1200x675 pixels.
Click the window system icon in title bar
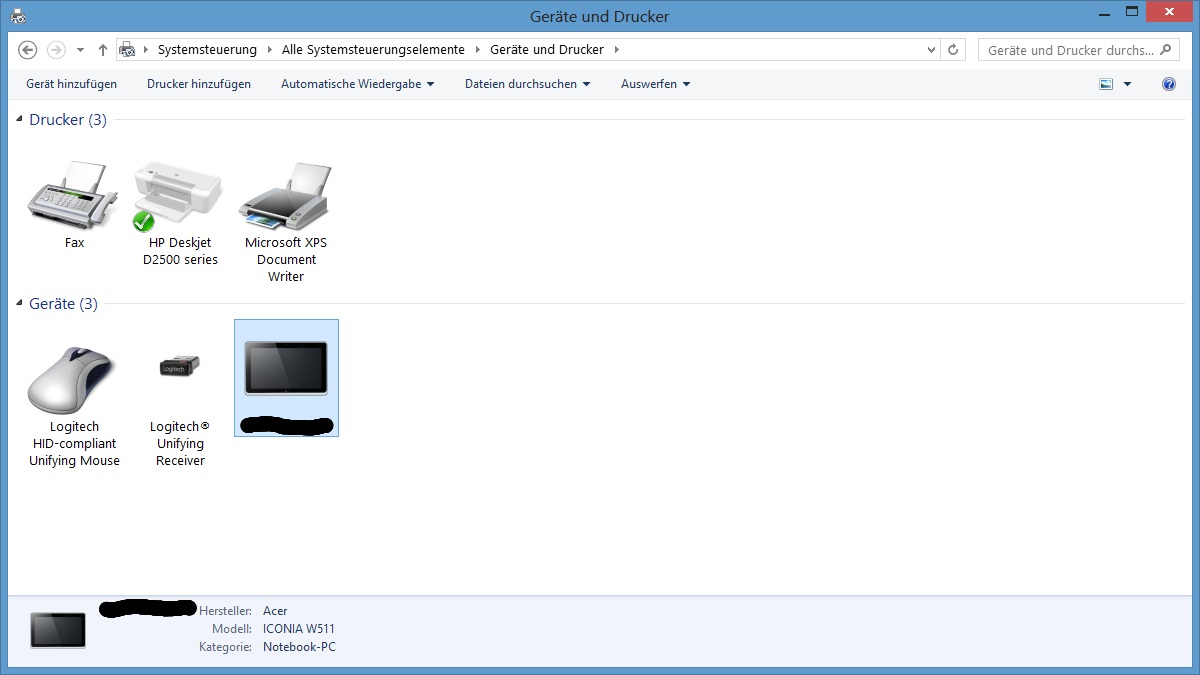[19, 16]
